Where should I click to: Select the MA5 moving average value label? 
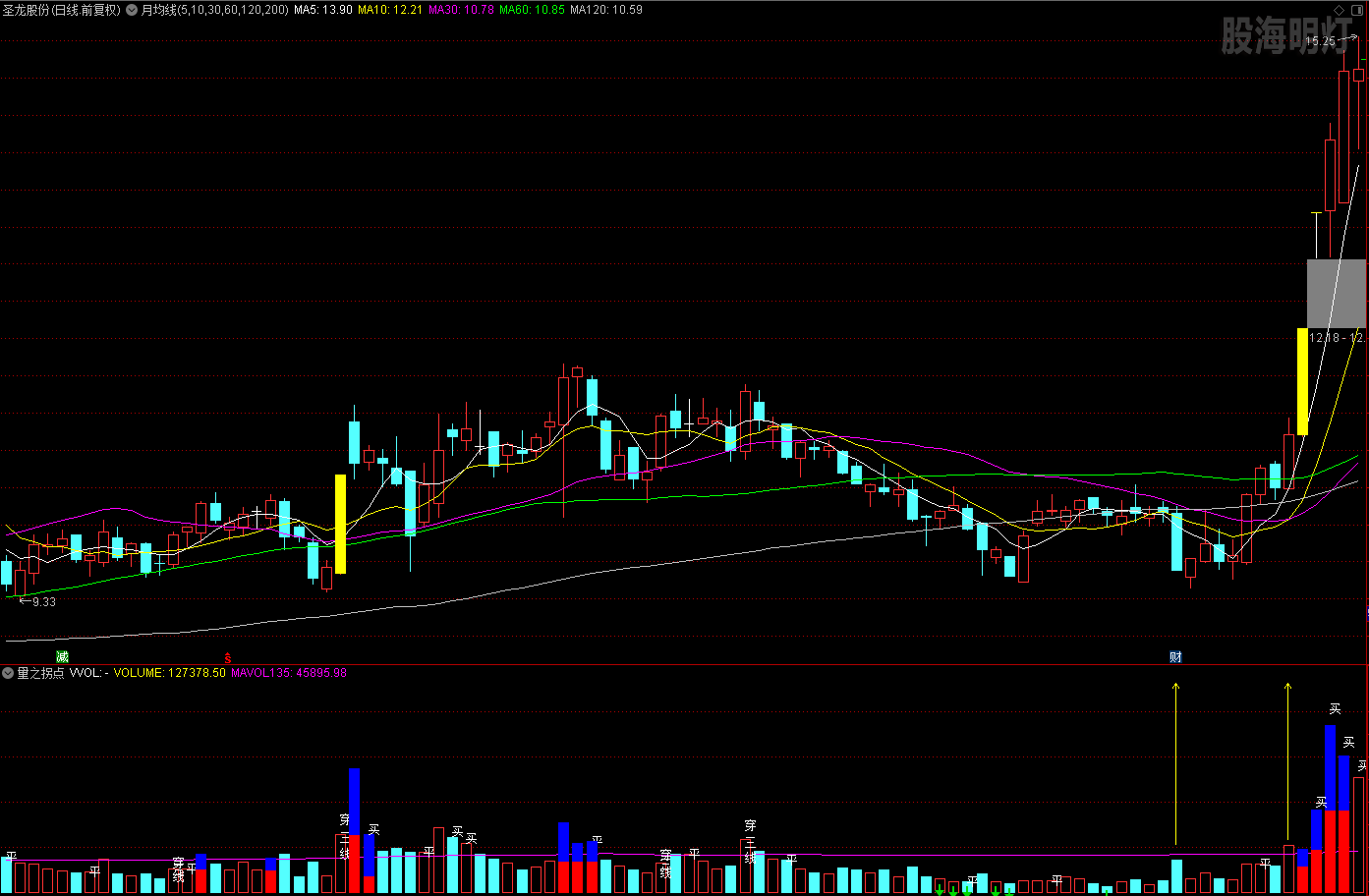[323, 10]
